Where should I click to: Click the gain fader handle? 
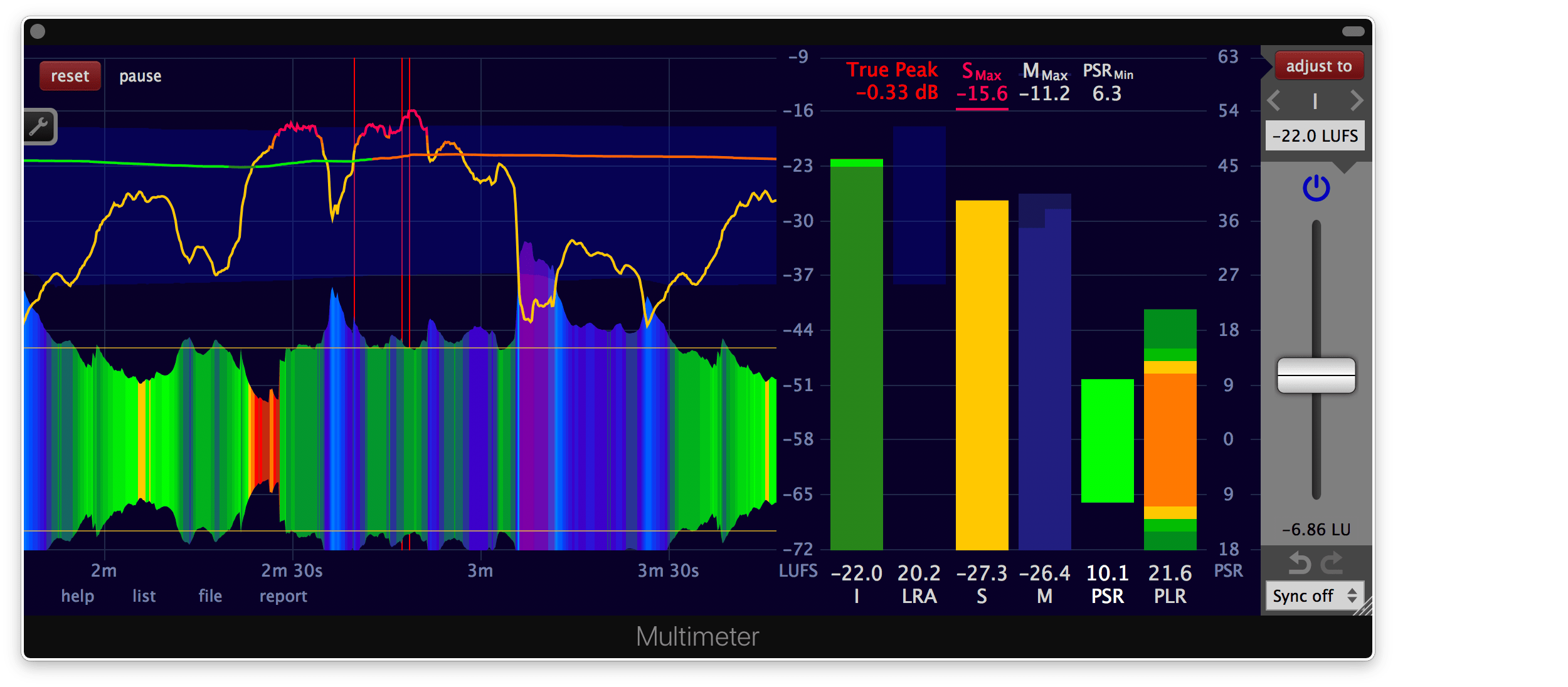1316,375
